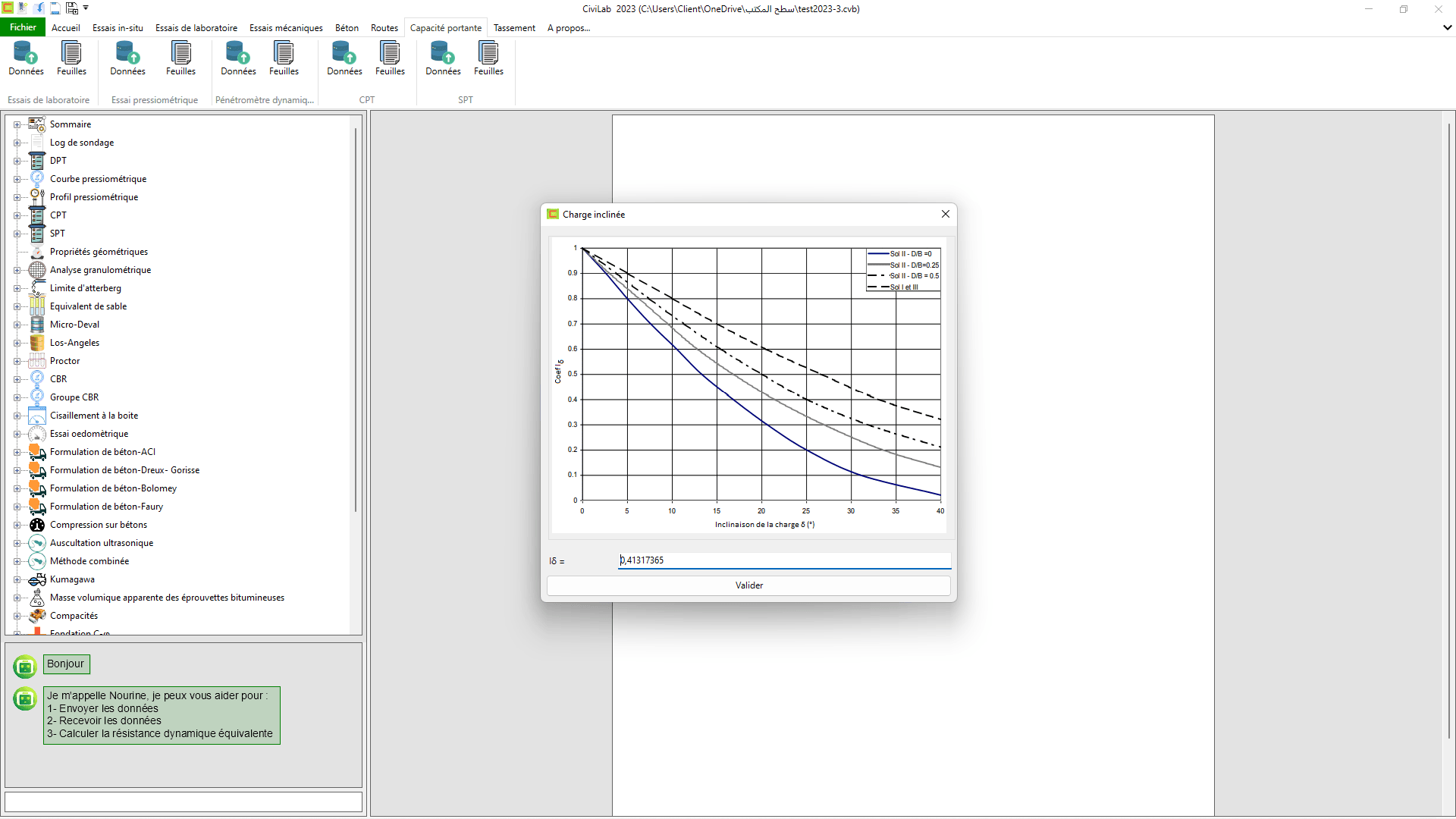Expand the Sommaire tree node

[17, 124]
